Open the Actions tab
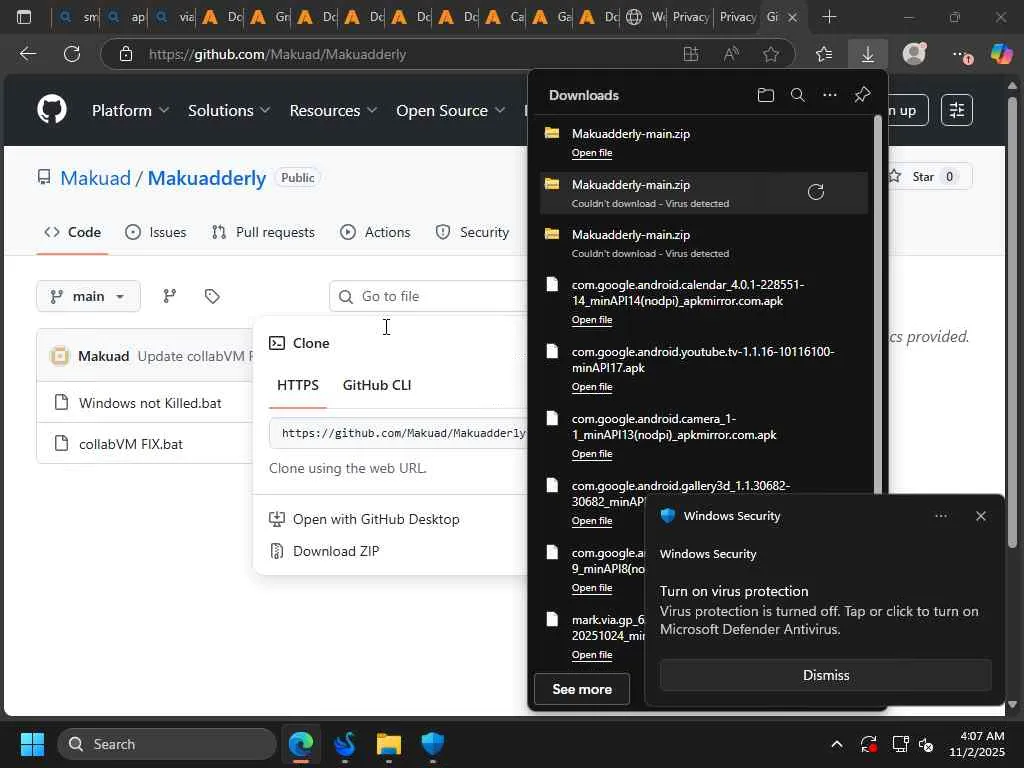1024x768 pixels. [x=376, y=232]
